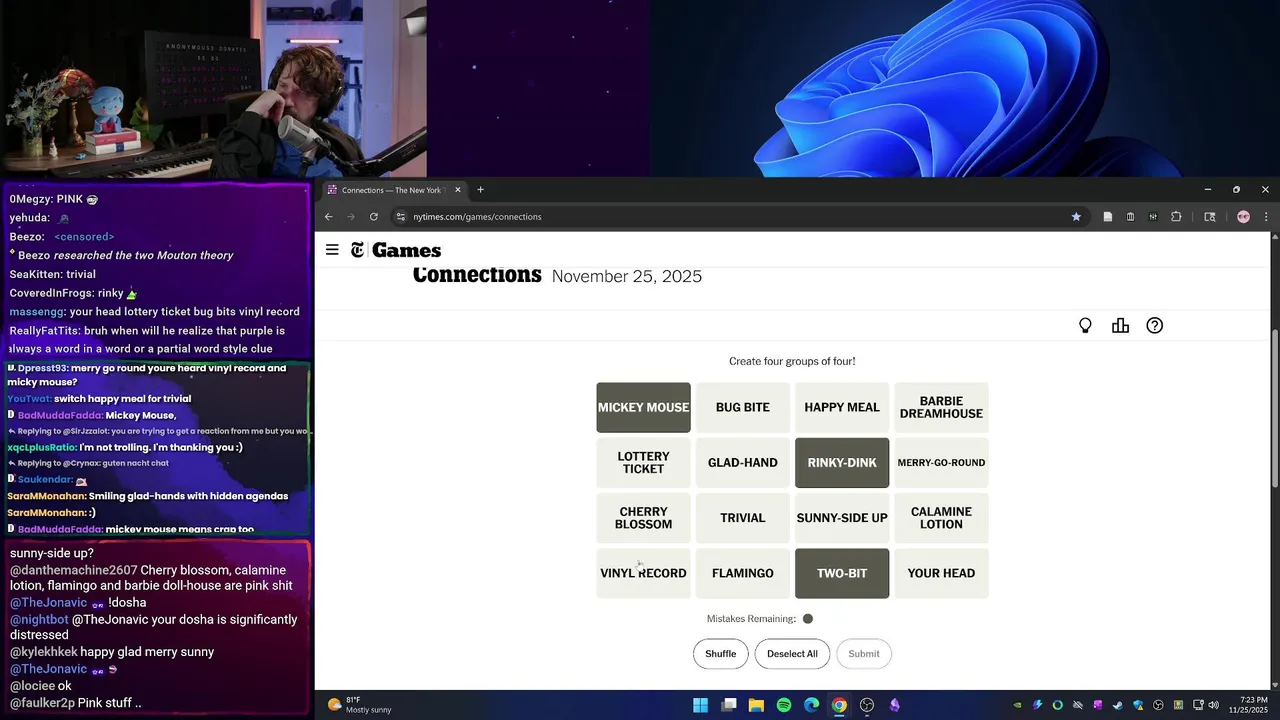Screen dimensions: 1280x720
Task: Select the SUNNY-SIDE UP tile
Action: 842,518
